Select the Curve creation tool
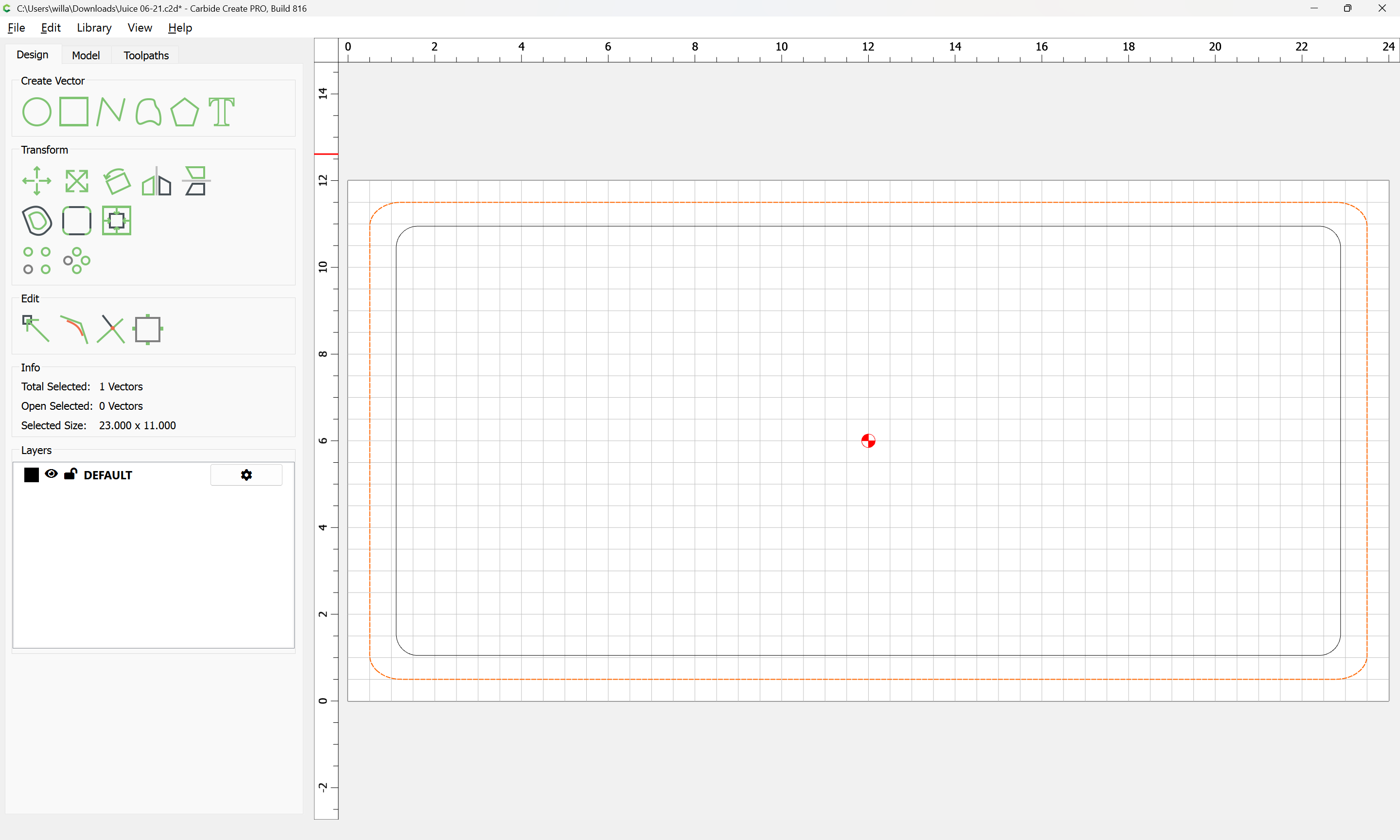Screen dimensions: 1400x840 [148, 111]
